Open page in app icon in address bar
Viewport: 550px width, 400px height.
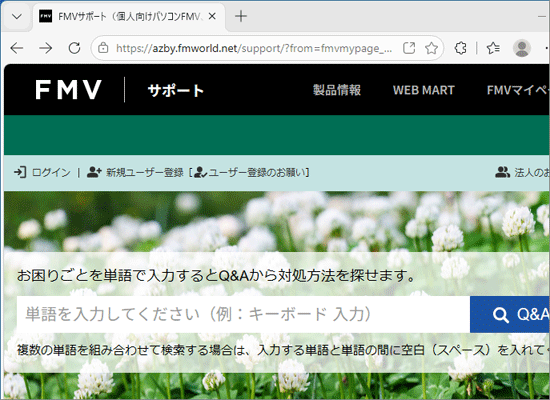coord(409,48)
